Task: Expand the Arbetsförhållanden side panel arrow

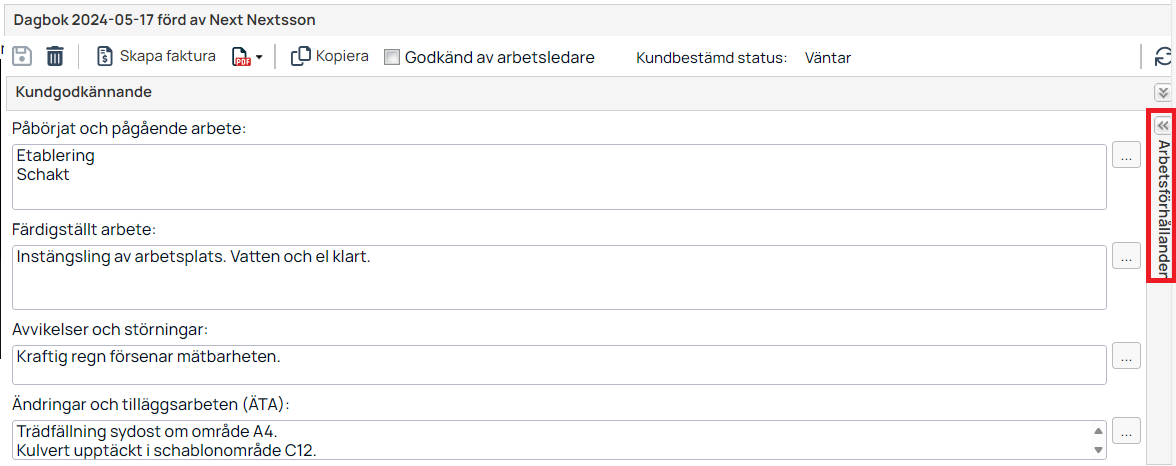Action: point(1162,126)
